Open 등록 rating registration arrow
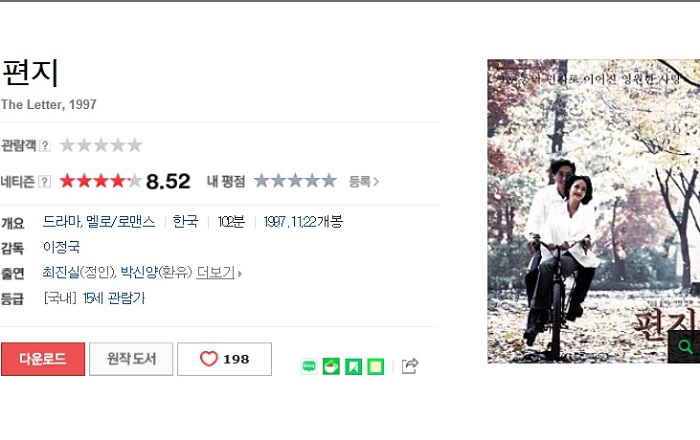The width and height of the screenshot is (700, 440). click(x=363, y=182)
